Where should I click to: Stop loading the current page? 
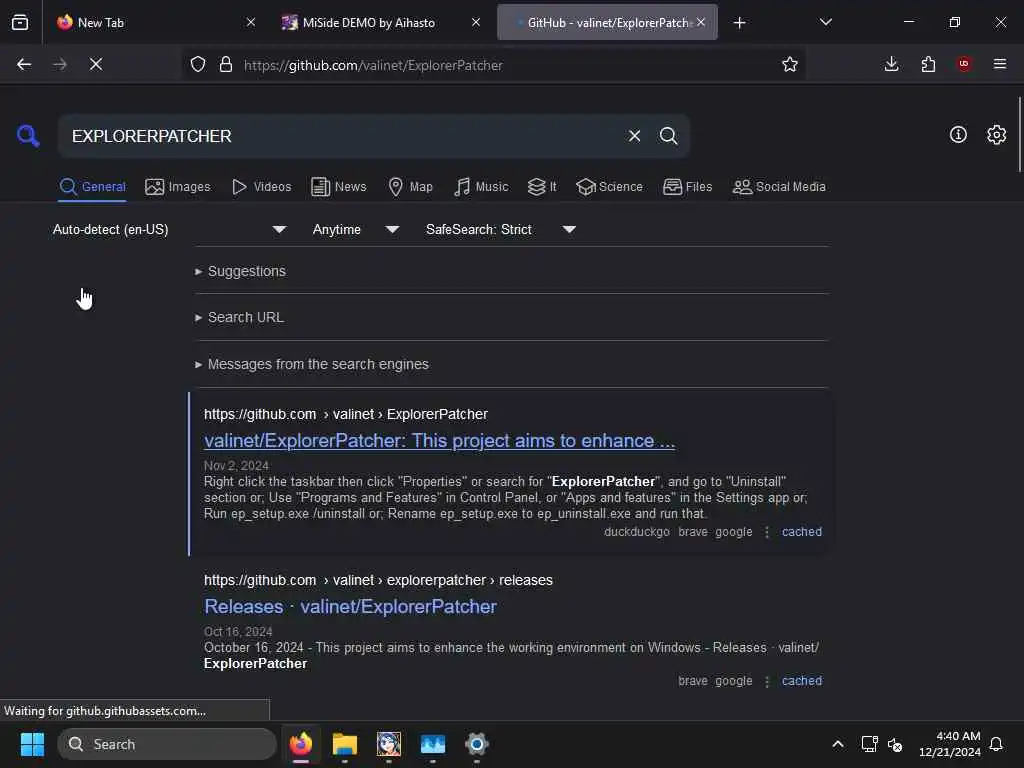click(95, 64)
